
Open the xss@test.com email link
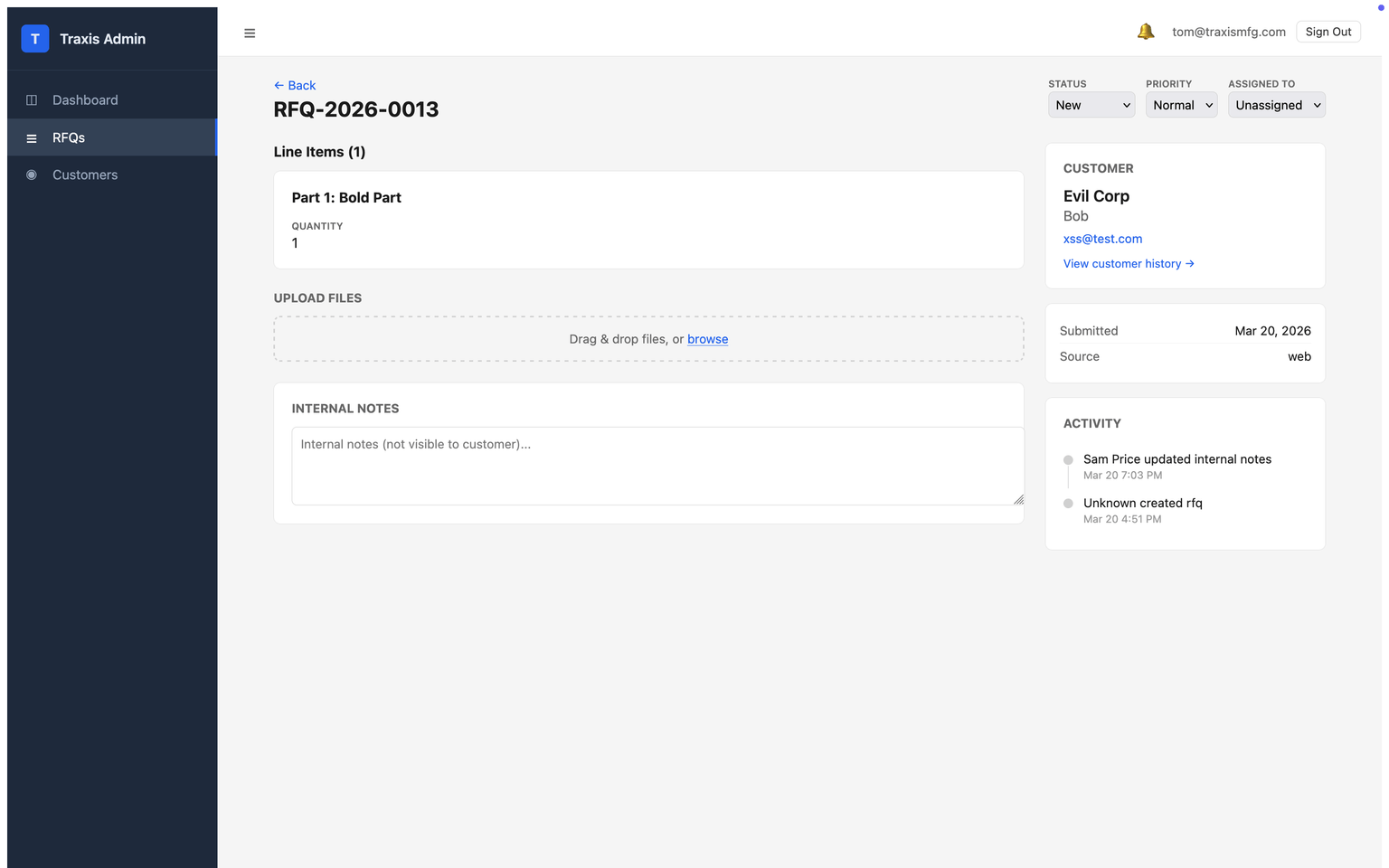(1102, 239)
